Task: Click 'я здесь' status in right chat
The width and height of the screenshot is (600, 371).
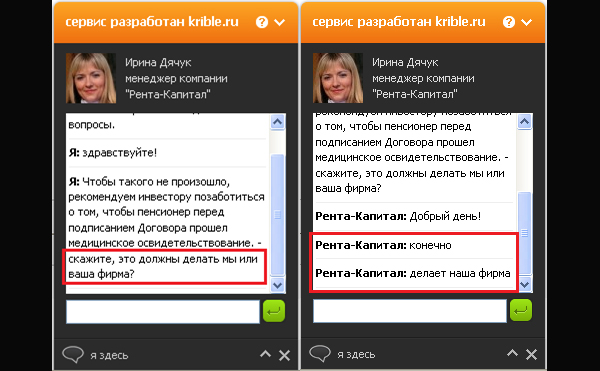Action: click(356, 355)
